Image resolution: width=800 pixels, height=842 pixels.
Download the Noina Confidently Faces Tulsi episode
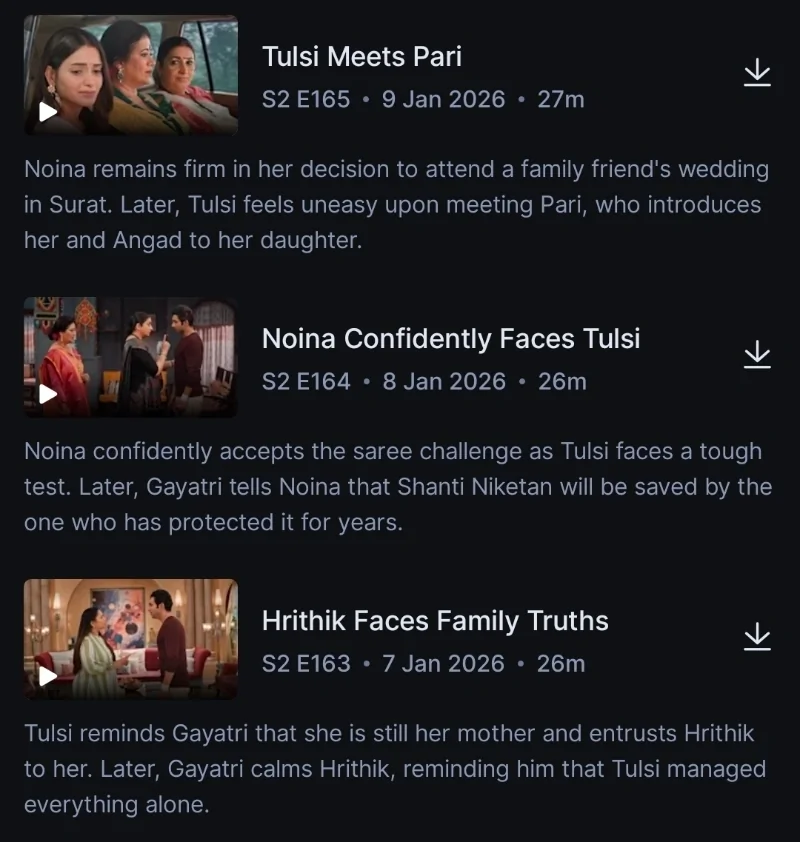click(x=757, y=355)
